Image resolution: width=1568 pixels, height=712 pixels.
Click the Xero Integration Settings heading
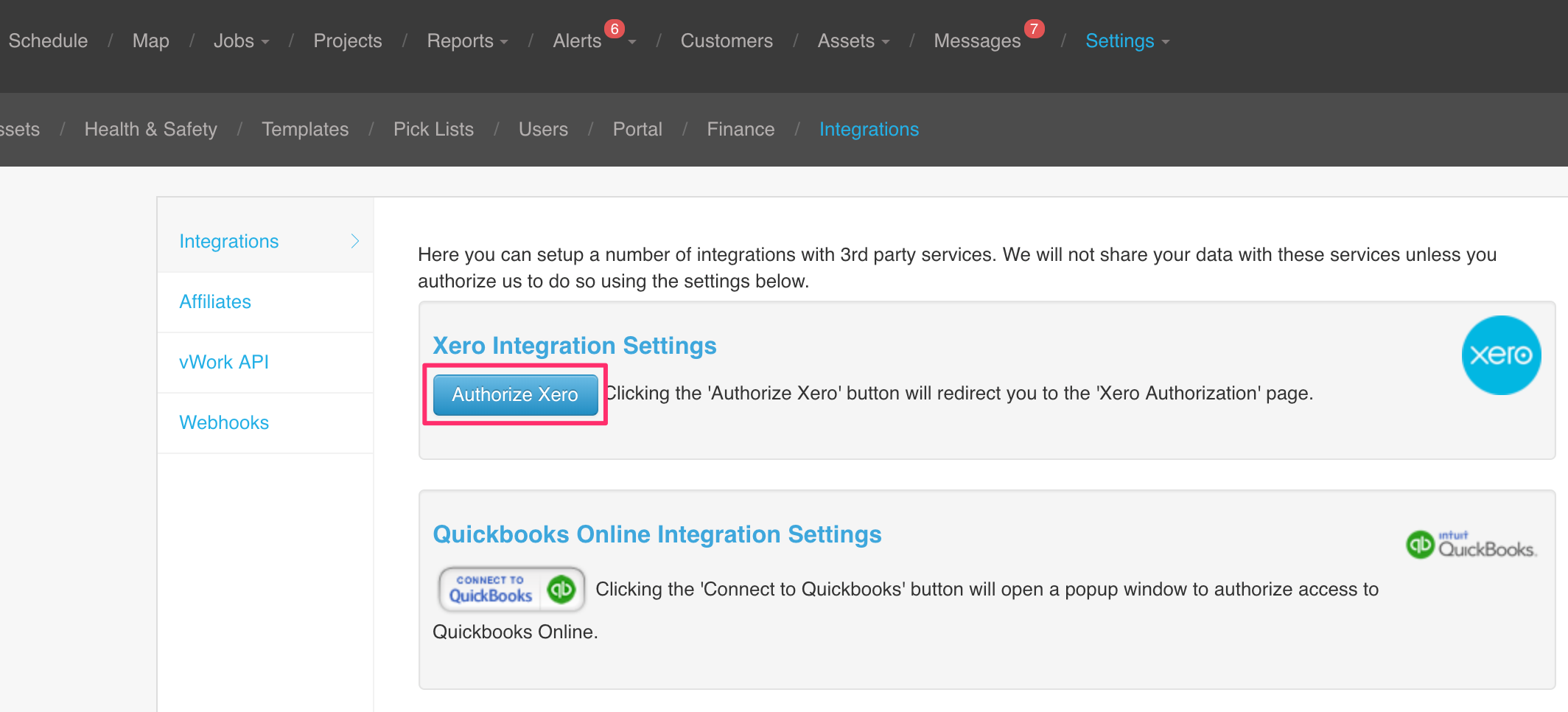pyautogui.click(x=575, y=346)
